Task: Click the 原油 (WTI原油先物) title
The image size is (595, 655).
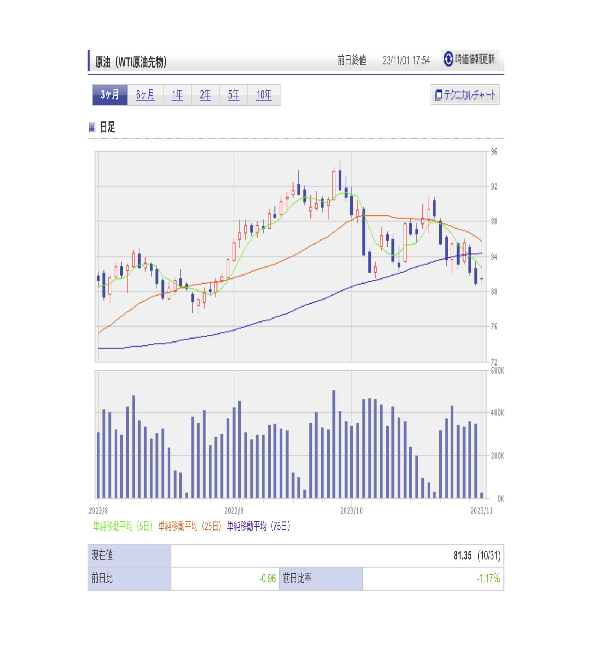Action: [131, 62]
